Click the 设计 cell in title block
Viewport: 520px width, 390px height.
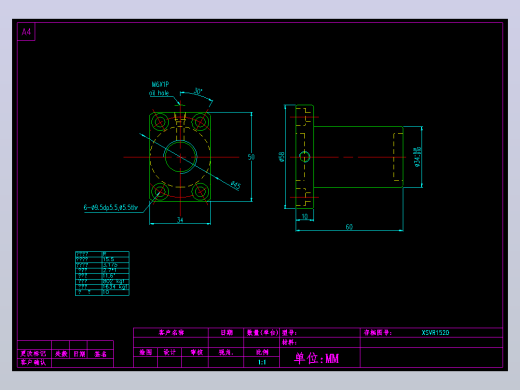169,352
